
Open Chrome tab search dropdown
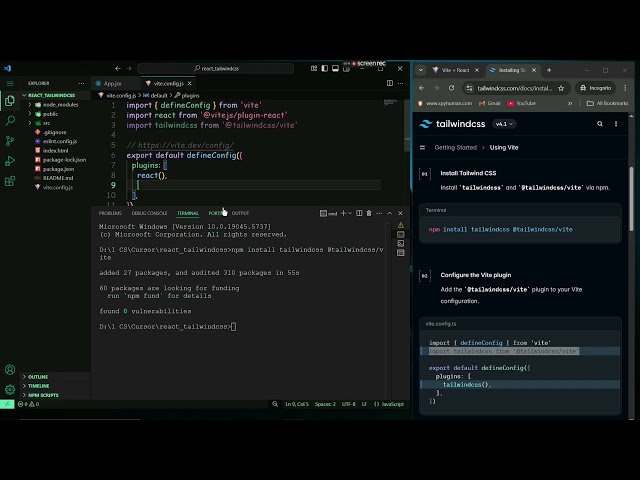[421, 70]
